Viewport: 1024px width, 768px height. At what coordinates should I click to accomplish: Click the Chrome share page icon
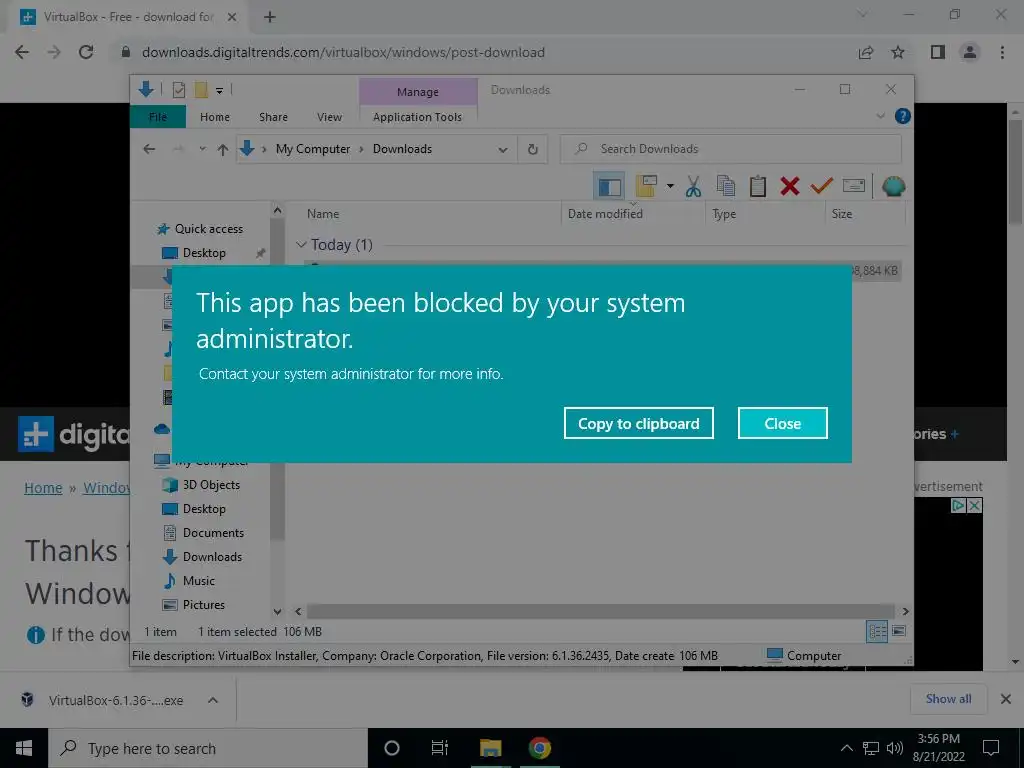(866, 52)
